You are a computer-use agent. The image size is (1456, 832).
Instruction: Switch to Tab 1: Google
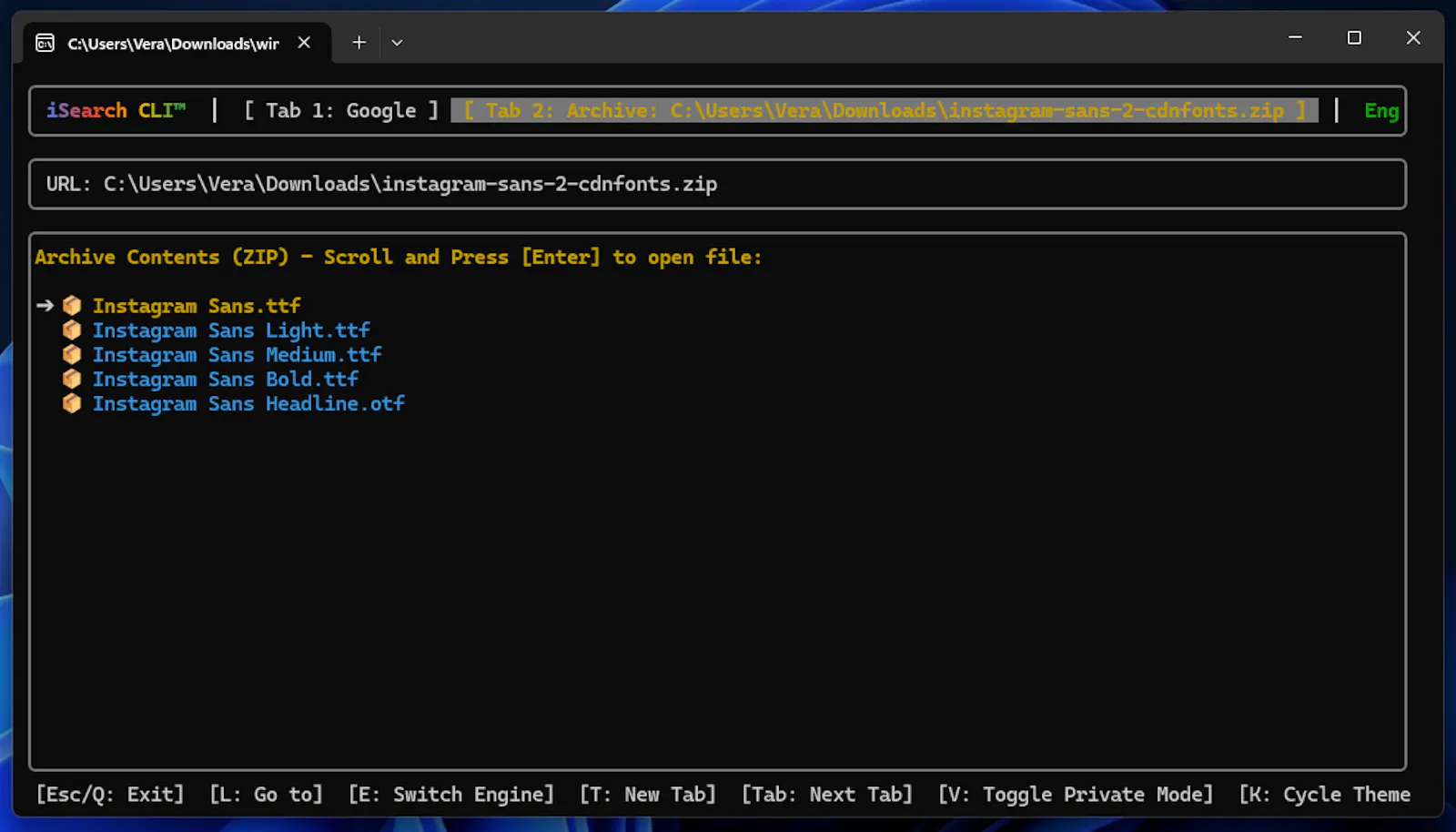click(x=341, y=111)
